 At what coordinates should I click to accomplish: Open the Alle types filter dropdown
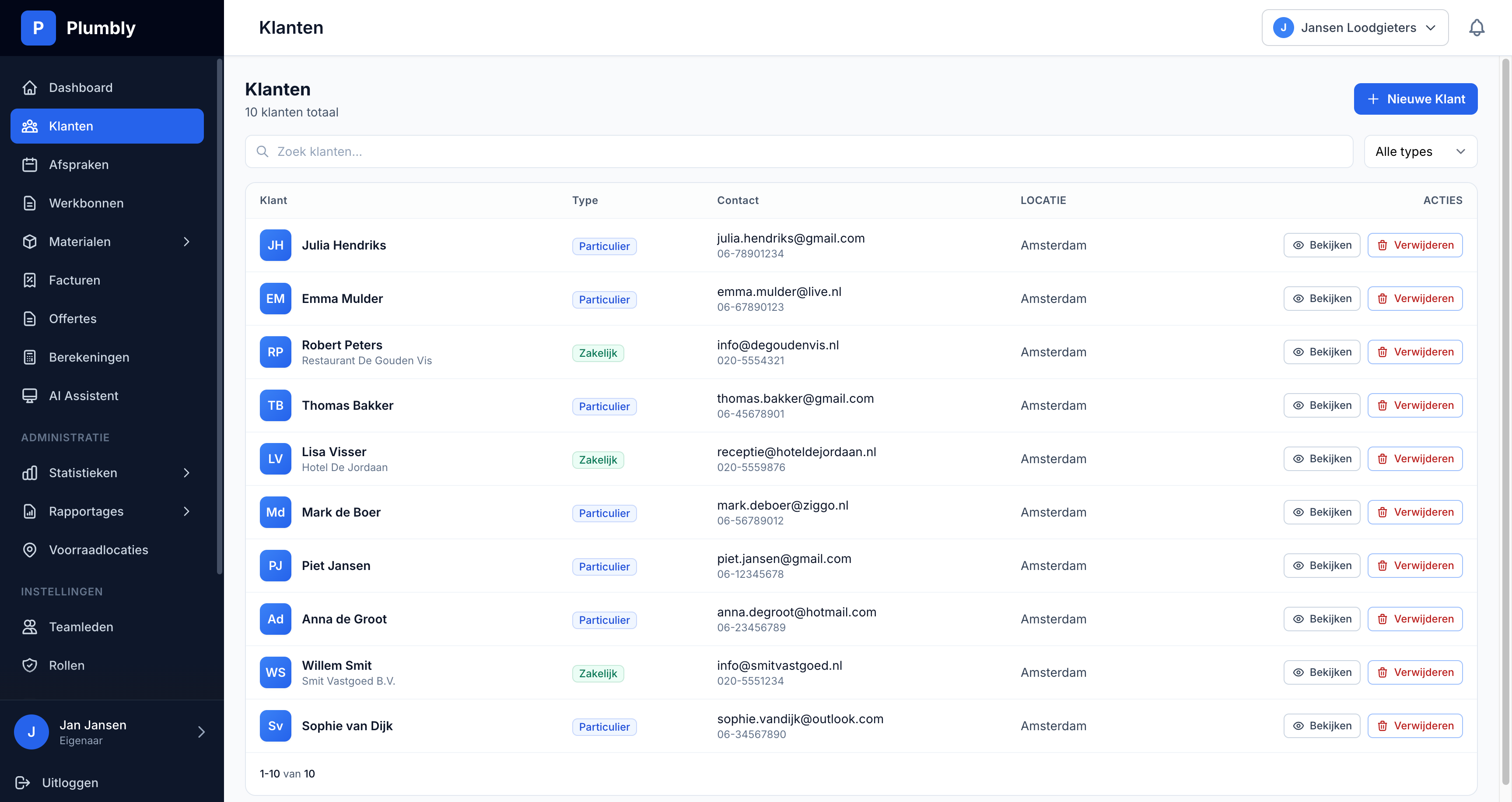(x=1420, y=151)
